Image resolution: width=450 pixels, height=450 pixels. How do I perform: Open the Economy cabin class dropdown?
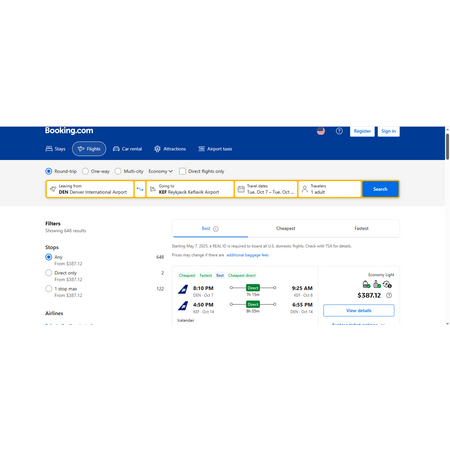(x=161, y=171)
